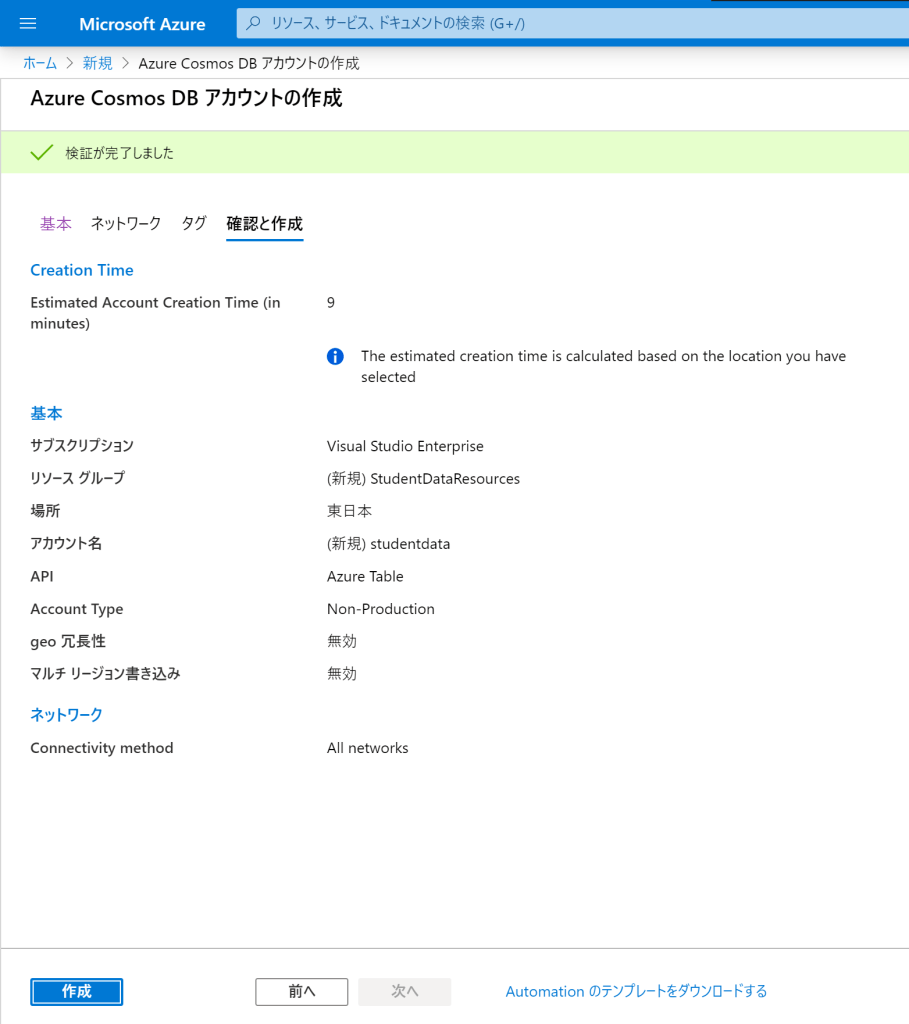
Task: Go back with the 前へ button
Action: pyautogui.click(x=301, y=991)
